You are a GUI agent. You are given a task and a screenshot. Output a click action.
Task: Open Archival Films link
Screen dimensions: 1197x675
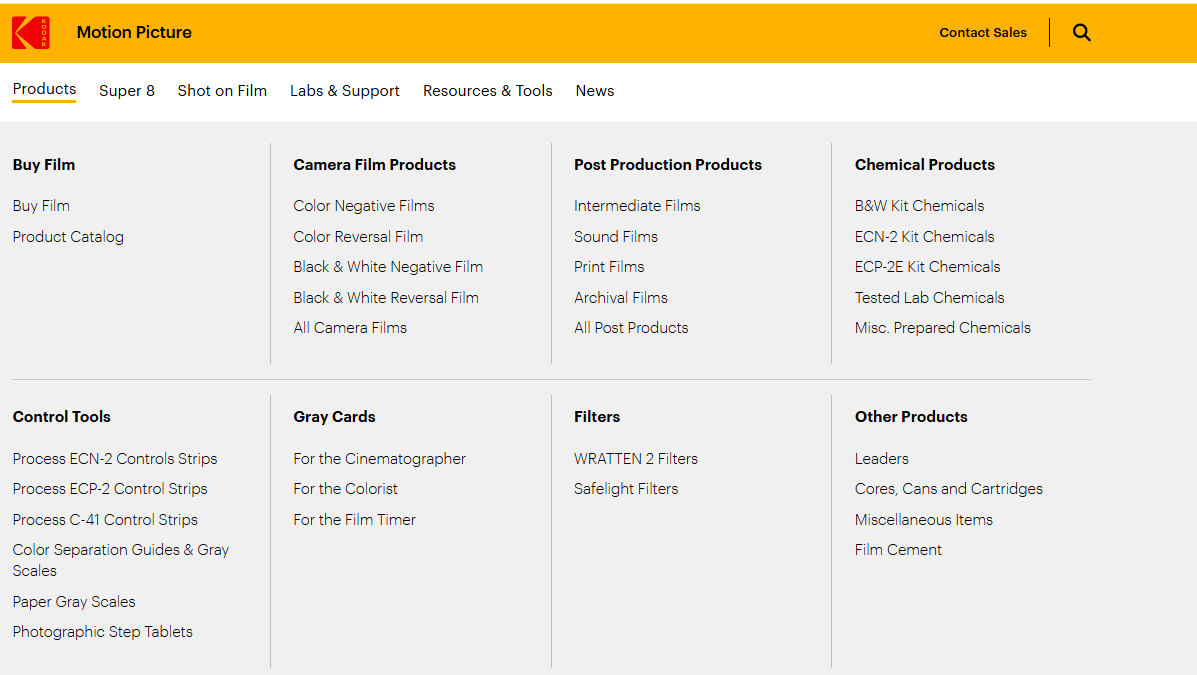pos(621,298)
